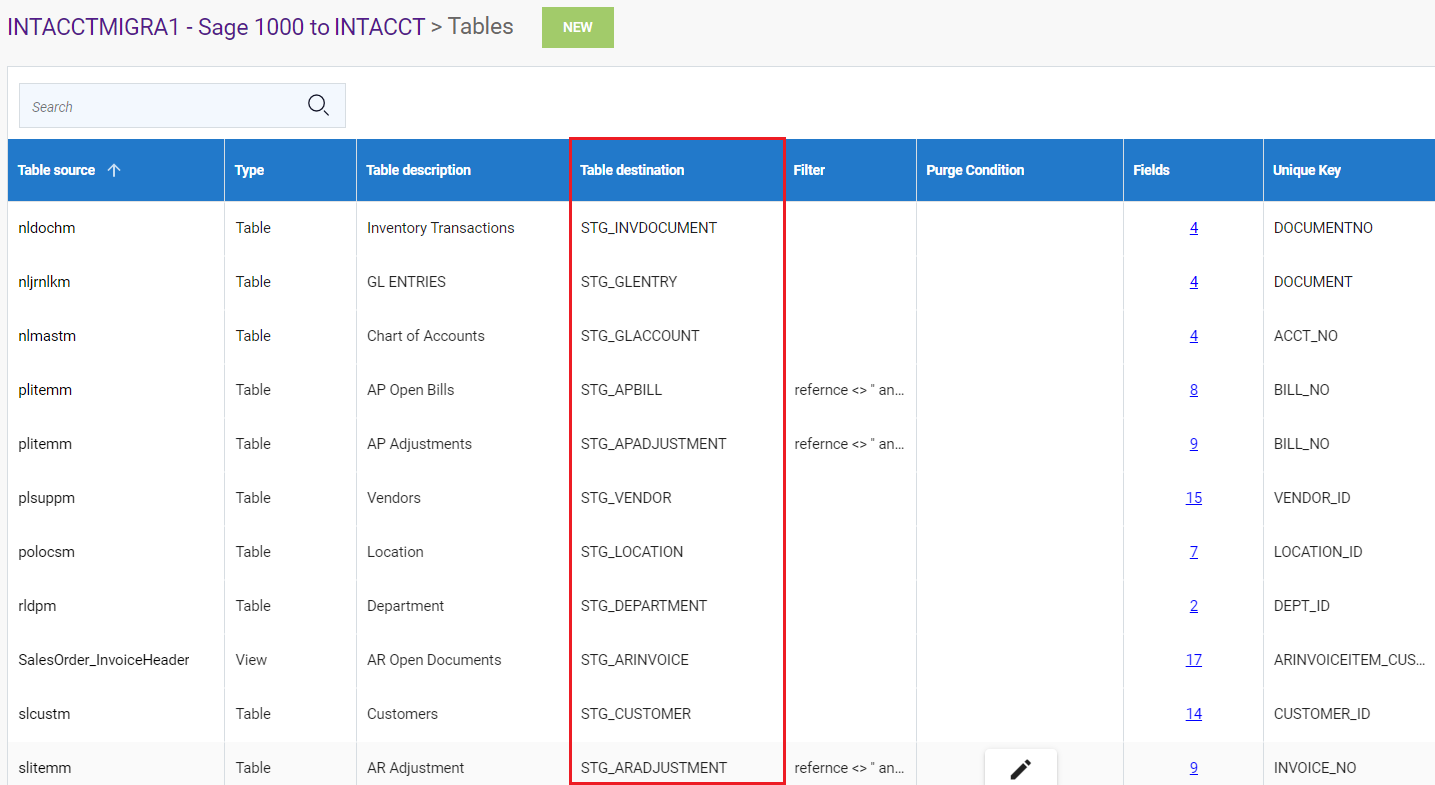The height and width of the screenshot is (785, 1435).
Task: Click the green NEW button
Action: (577, 27)
